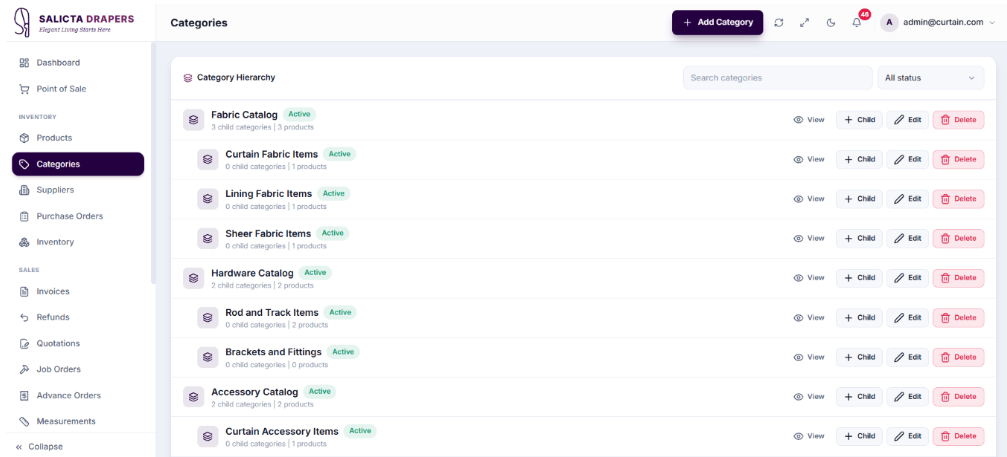
Task: Click the Category Hierarchy heading icon
Action: (x=188, y=78)
